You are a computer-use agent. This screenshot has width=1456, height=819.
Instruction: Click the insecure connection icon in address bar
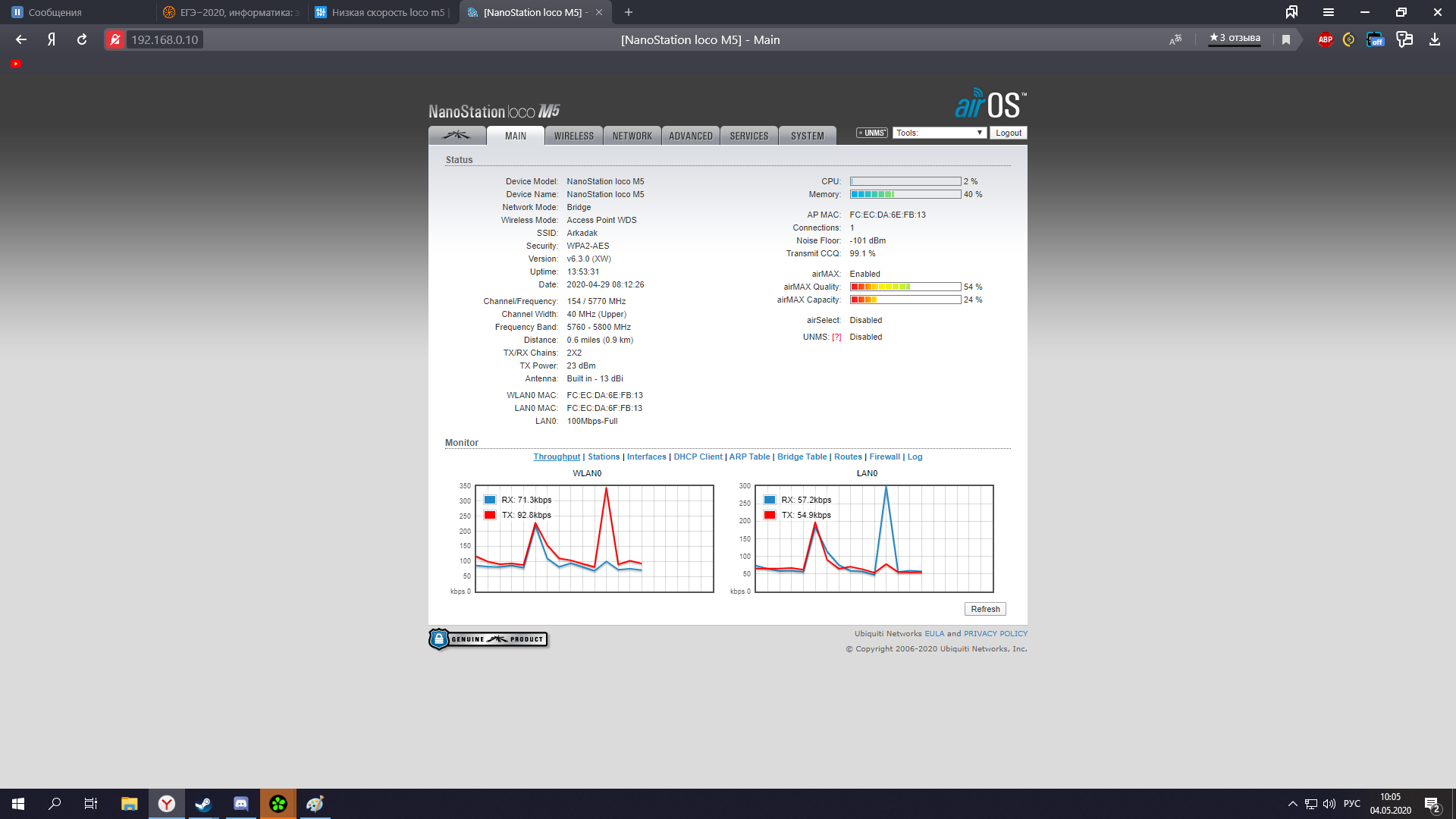click(115, 39)
